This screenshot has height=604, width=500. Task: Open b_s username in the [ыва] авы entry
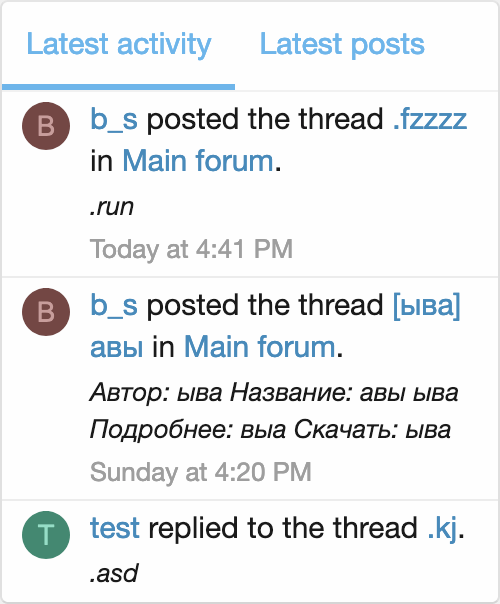[114, 305]
